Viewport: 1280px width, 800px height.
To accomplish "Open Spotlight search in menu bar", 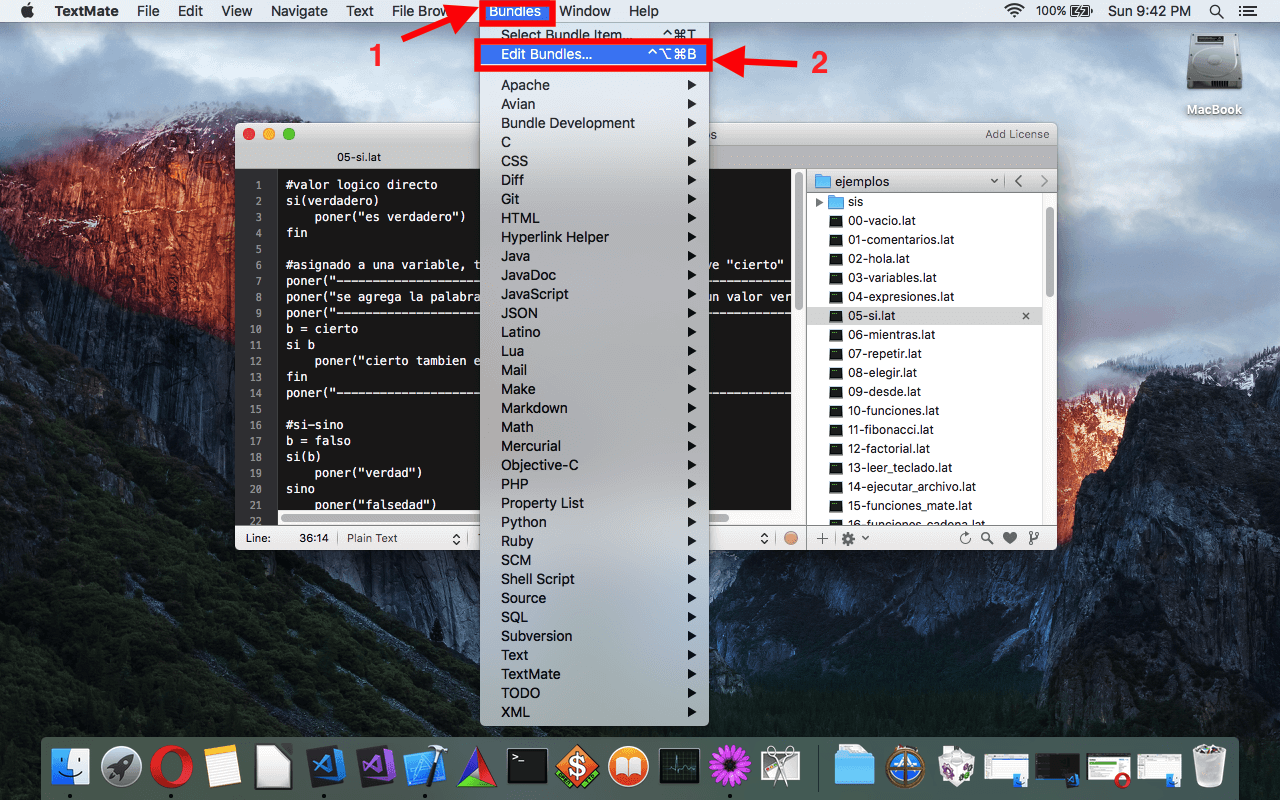I will [1216, 11].
